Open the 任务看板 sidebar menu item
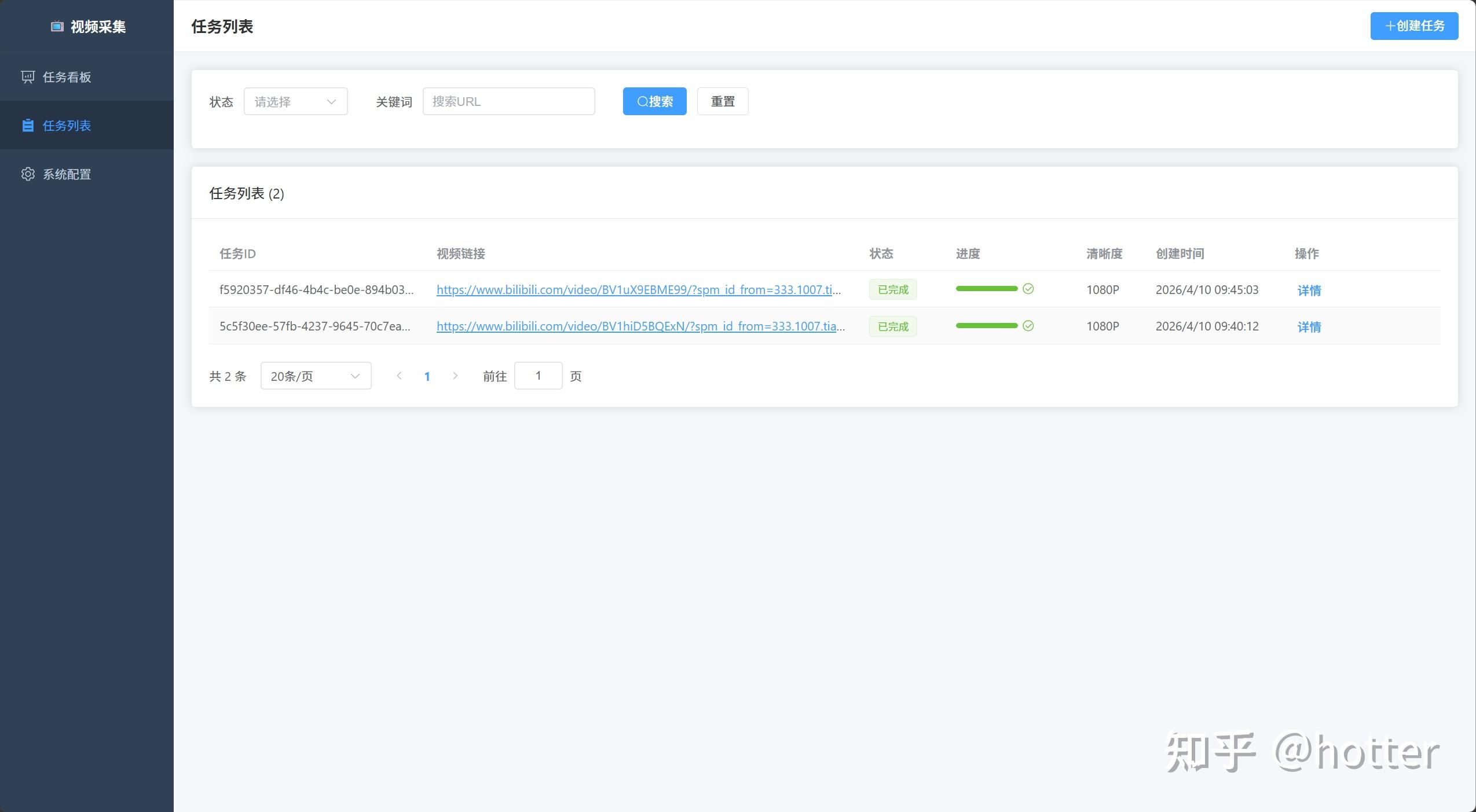The width and height of the screenshot is (1476, 812). tap(67, 77)
